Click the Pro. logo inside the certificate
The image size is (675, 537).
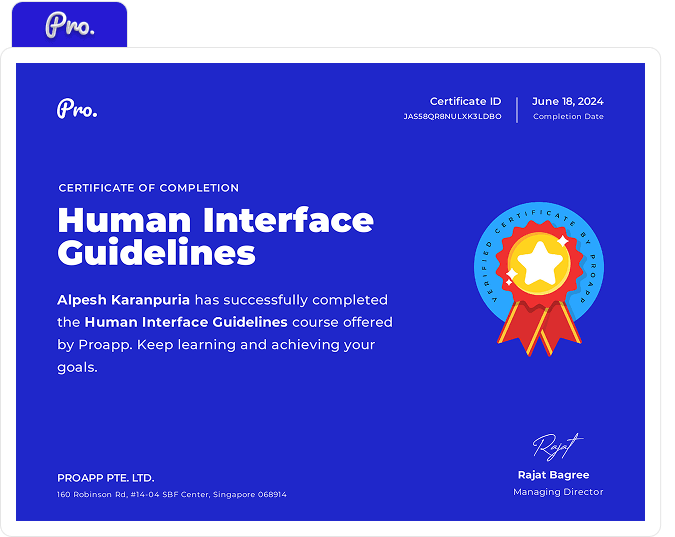pos(77,109)
